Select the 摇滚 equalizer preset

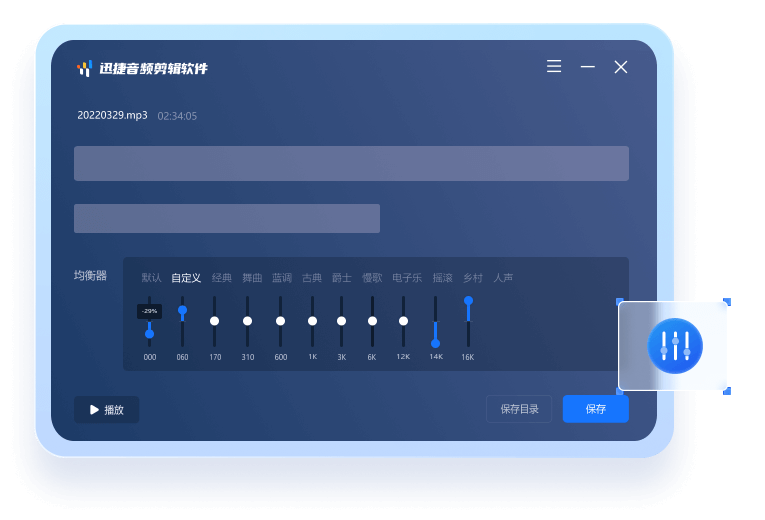(x=443, y=278)
